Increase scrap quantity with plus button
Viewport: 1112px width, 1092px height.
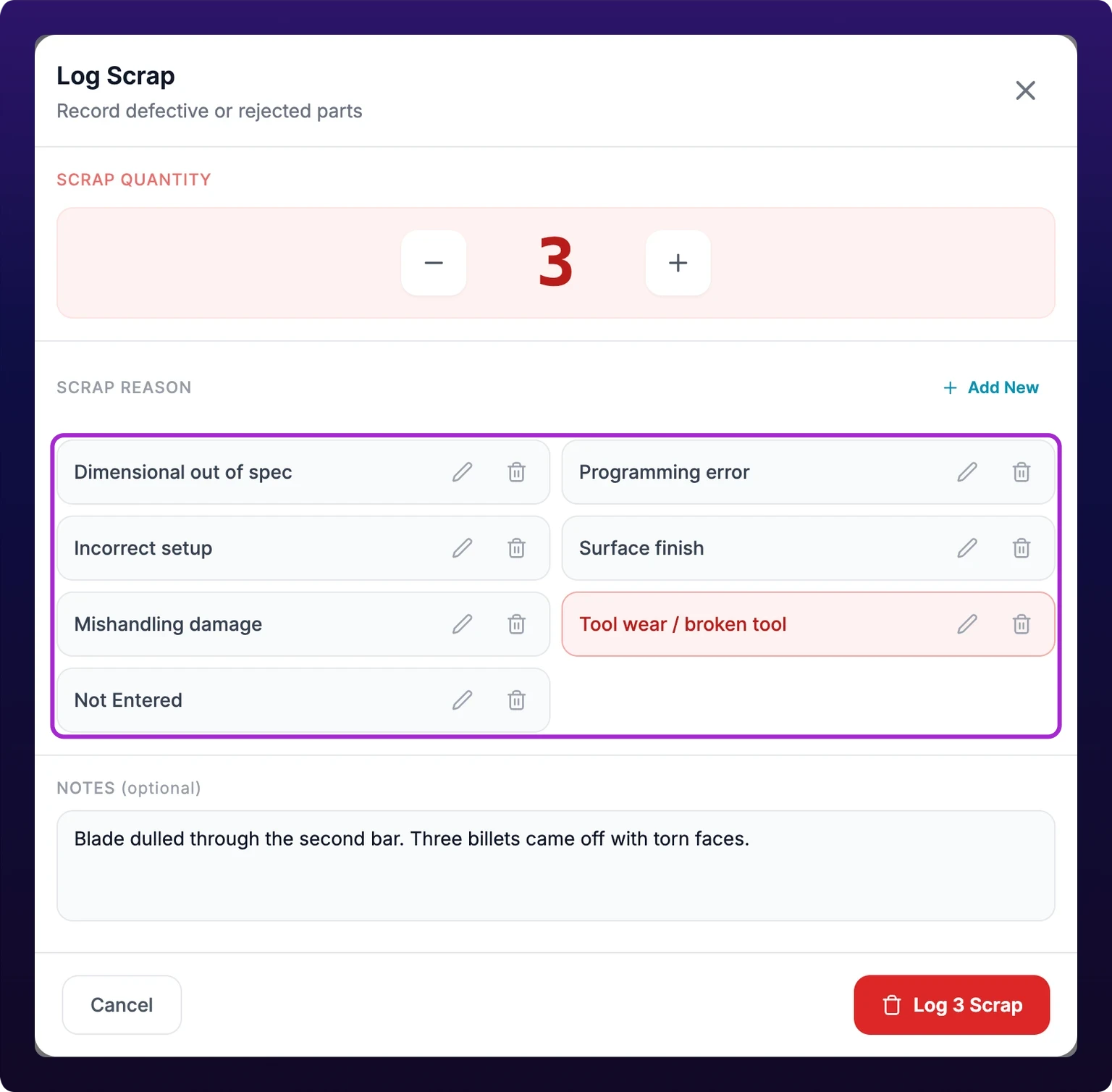coord(678,263)
